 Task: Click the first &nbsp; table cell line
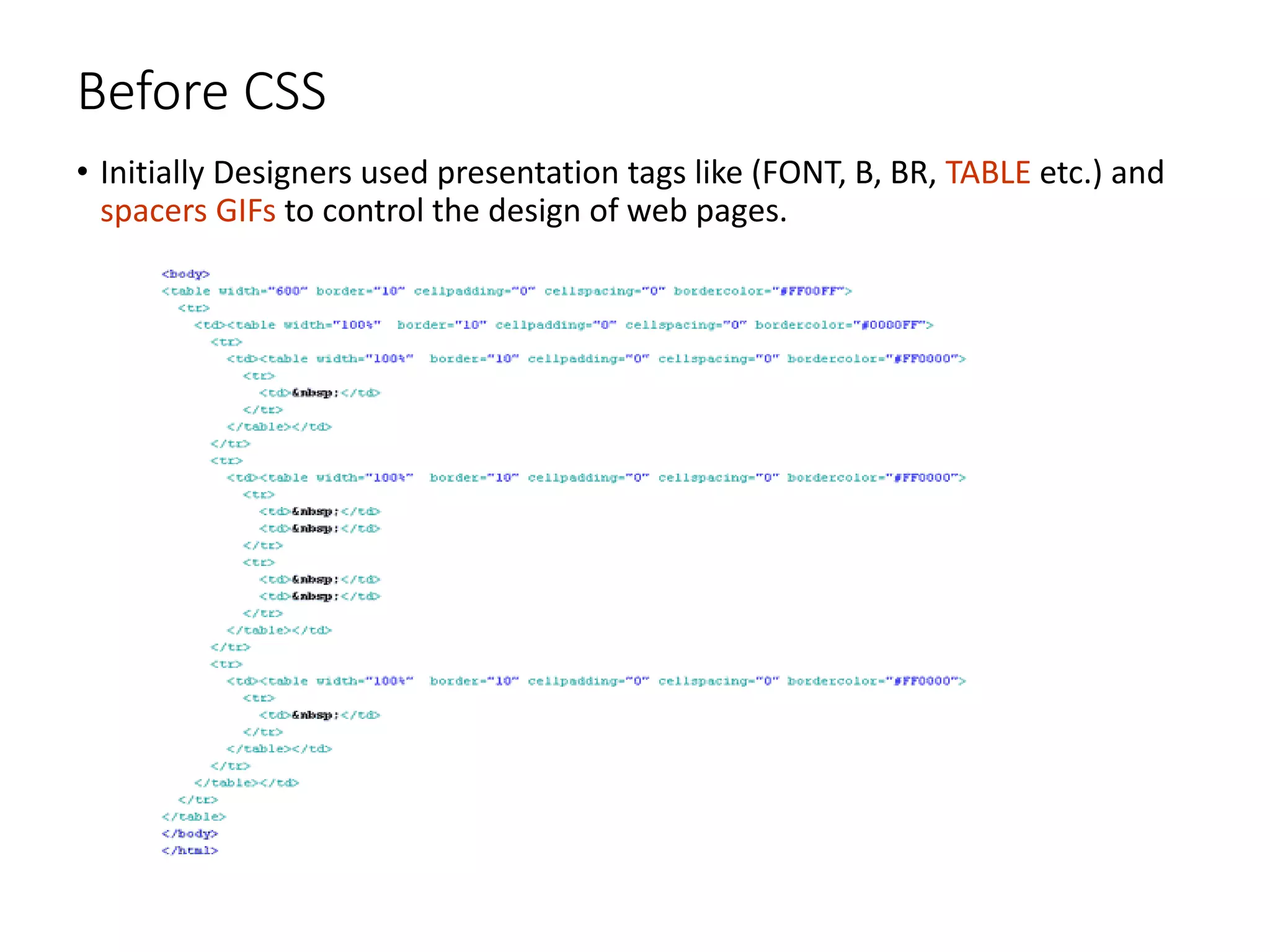(319, 393)
